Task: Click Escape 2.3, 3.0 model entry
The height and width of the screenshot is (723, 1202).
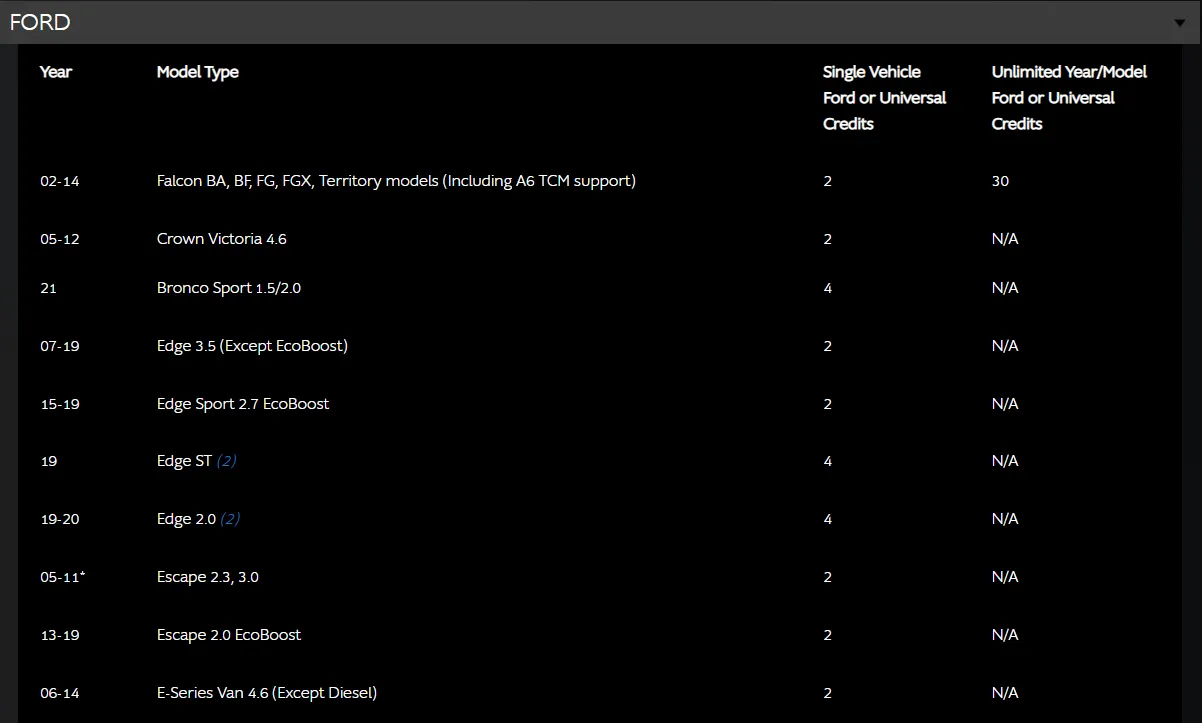Action: point(208,577)
